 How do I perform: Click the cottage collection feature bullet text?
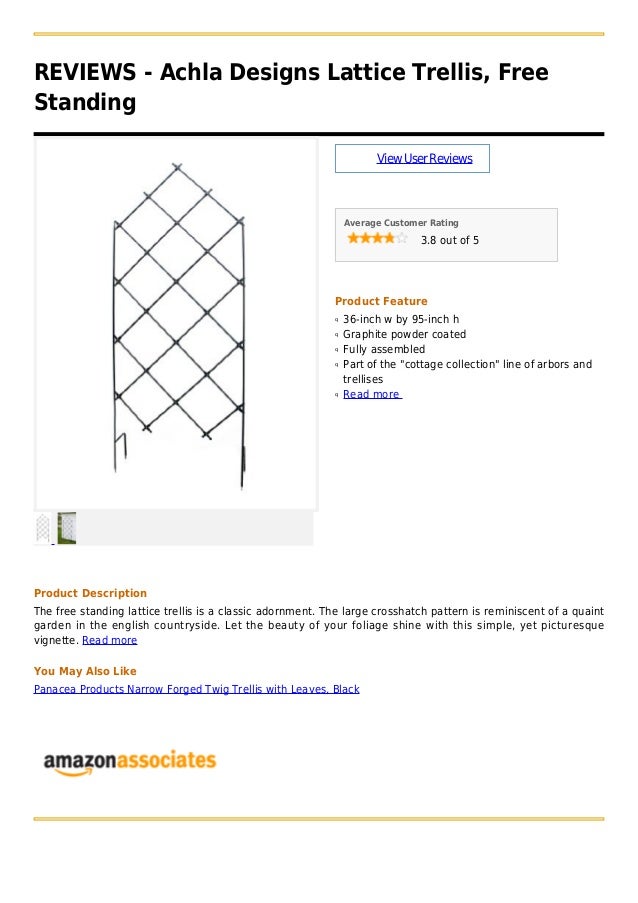tap(467, 371)
